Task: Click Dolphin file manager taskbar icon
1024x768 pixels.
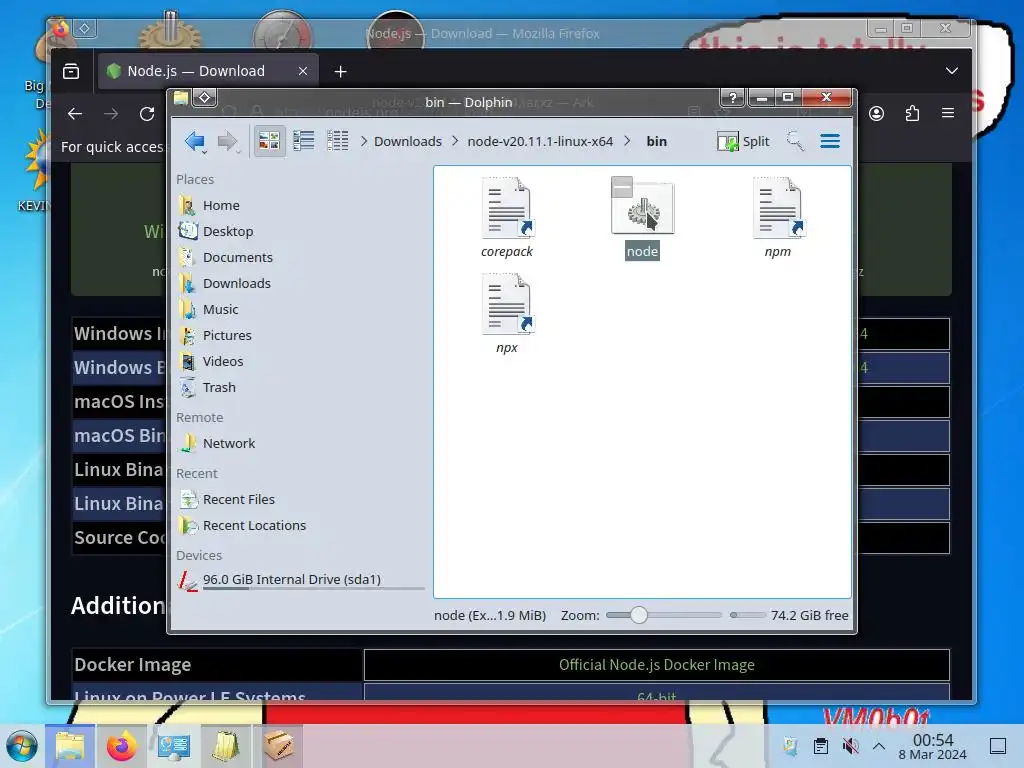Action: [70, 746]
